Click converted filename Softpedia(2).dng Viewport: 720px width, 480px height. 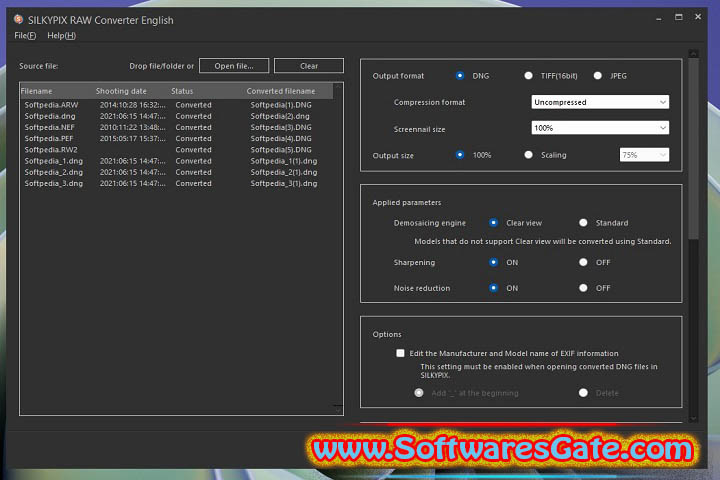click(x=280, y=116)
